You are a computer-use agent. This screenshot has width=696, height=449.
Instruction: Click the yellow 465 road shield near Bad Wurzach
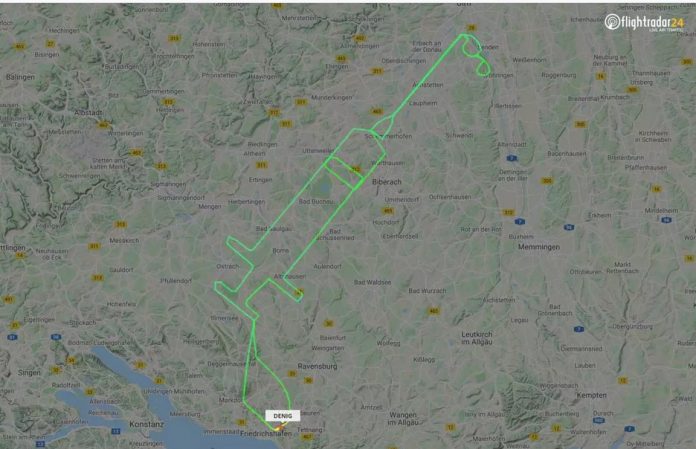434,311
